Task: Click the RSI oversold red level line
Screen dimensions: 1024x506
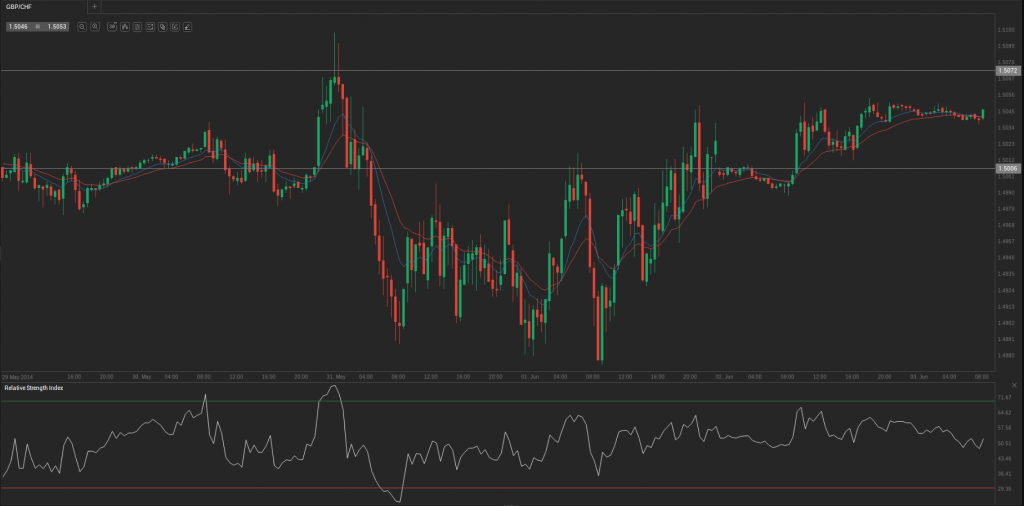Action: click(x=500, y=488)
